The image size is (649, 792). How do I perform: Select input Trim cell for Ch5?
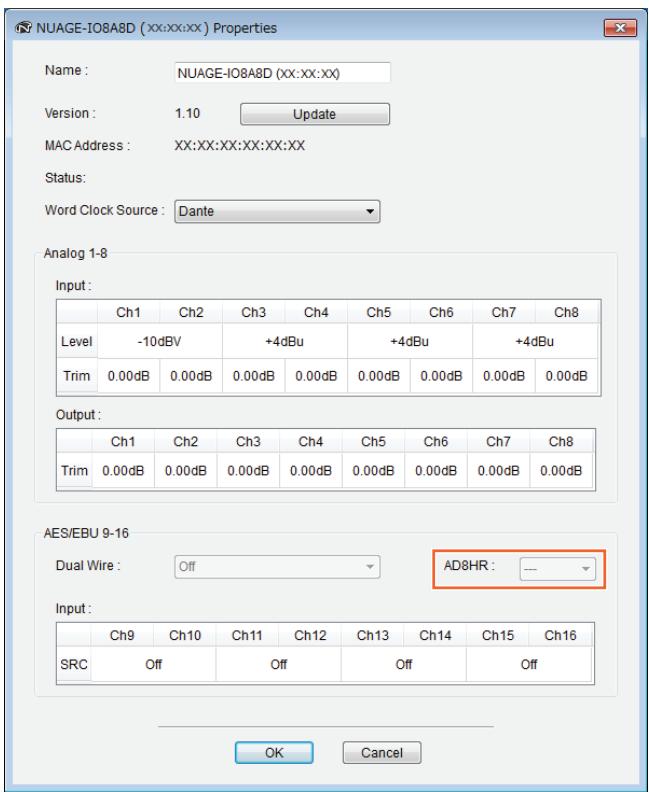[379, 376]
